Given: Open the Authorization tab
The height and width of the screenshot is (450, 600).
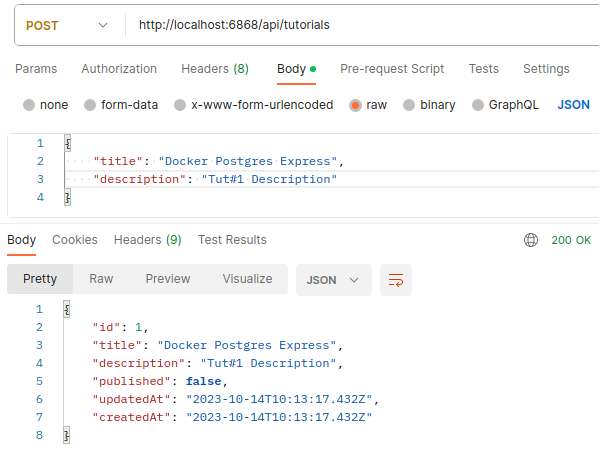Looking at the screenshot, I should point(119,69).
